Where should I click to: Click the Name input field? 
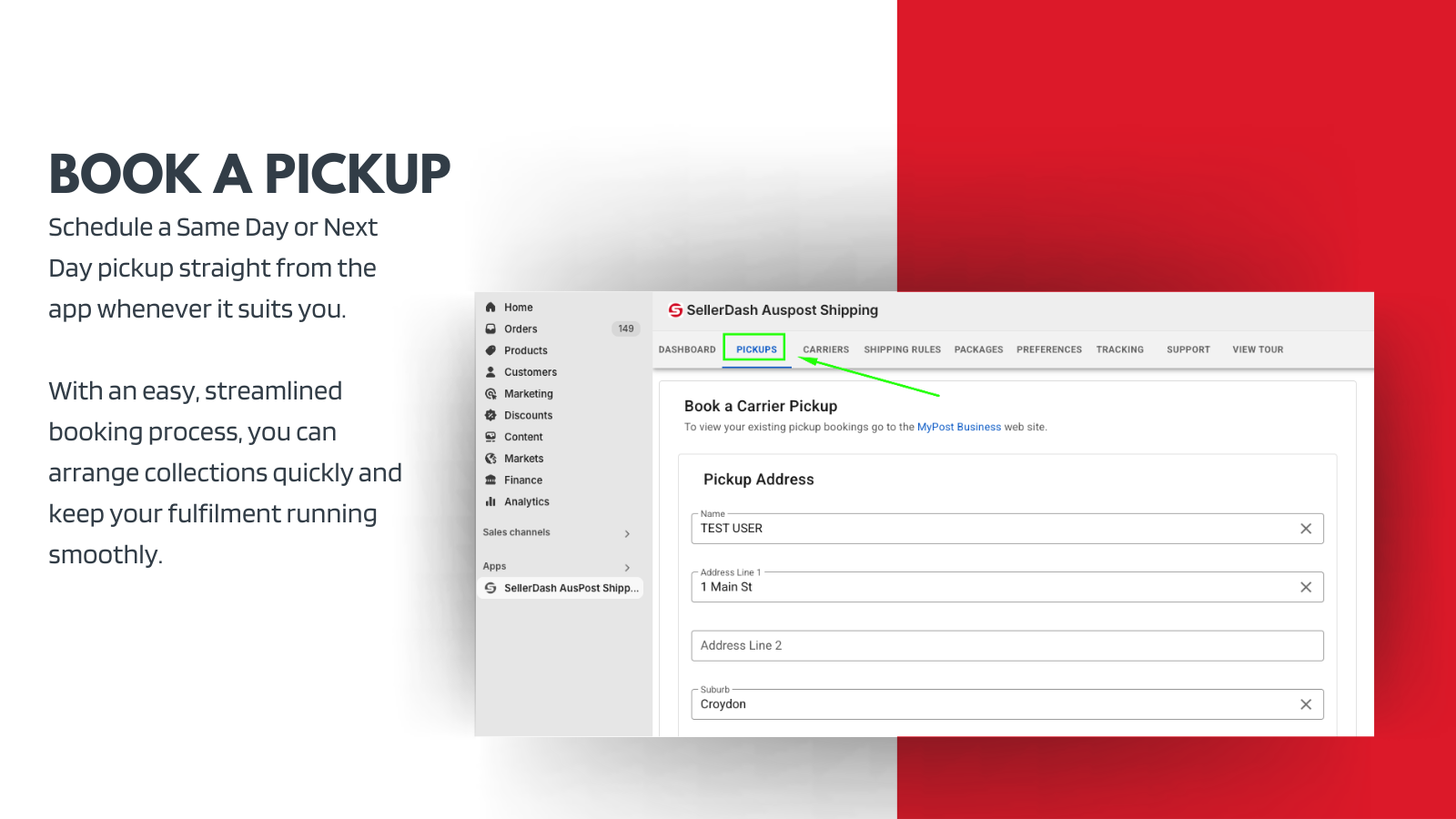pos(1007,529)
